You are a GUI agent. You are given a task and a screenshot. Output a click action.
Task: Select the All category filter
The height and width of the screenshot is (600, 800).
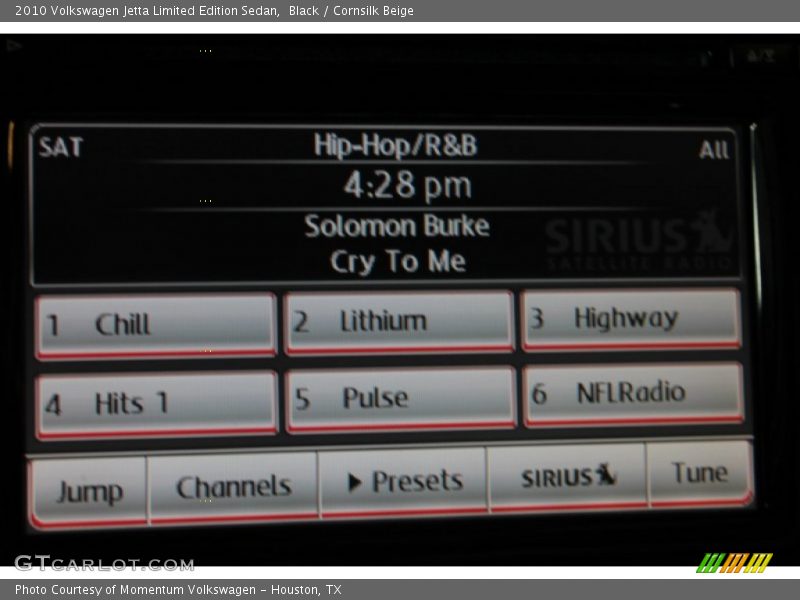(x=713, y=150)
